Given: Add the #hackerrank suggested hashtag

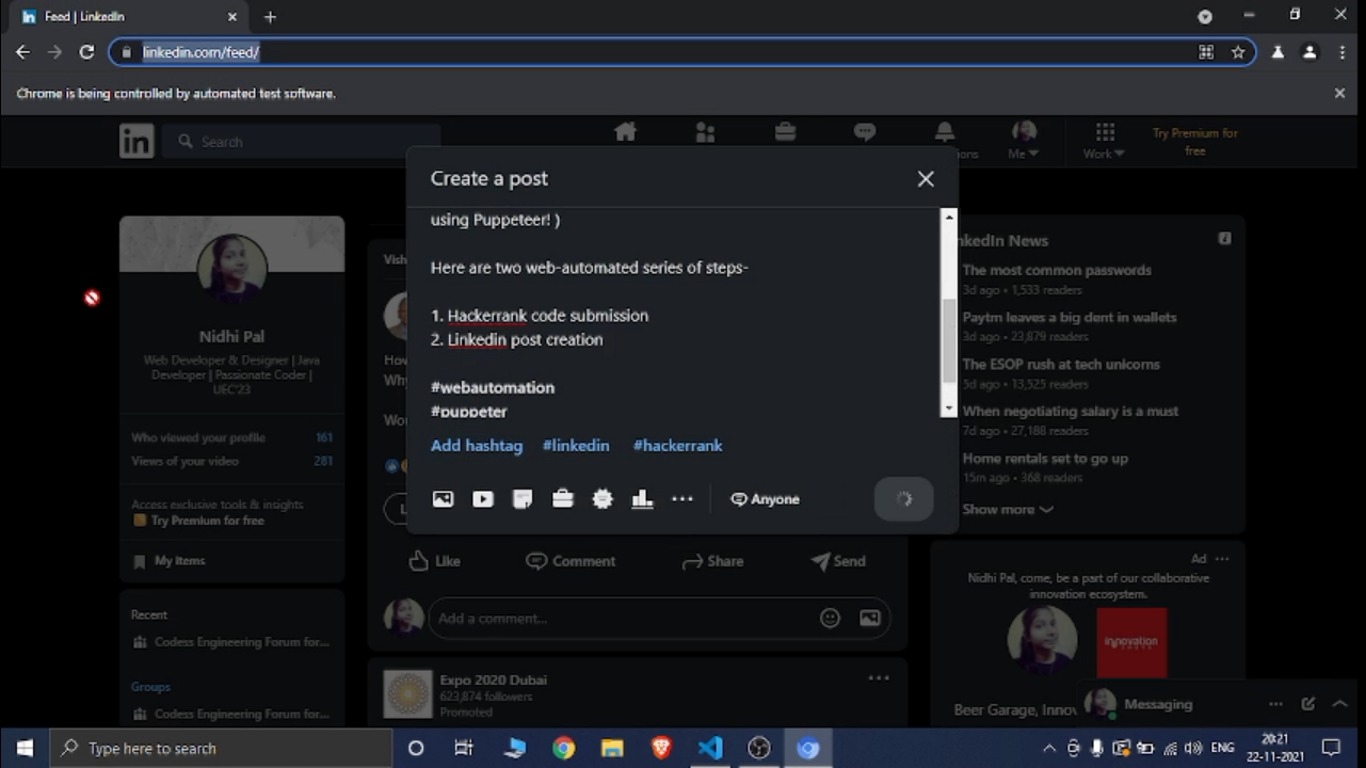Looking at the screenshot, I should tap(677, 446).
